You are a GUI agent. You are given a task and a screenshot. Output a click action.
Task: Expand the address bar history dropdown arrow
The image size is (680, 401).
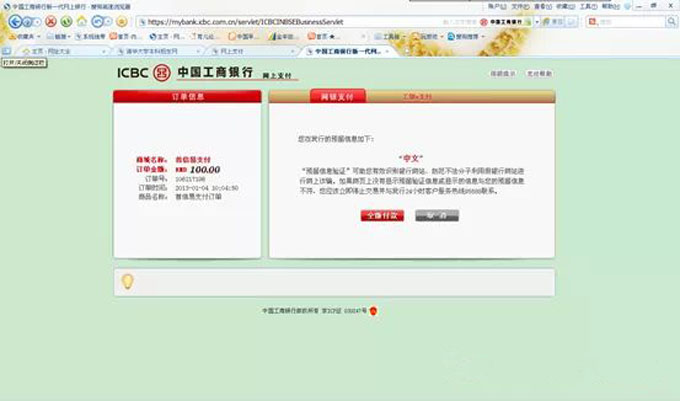pyautogui.click(x=537, y=22)
